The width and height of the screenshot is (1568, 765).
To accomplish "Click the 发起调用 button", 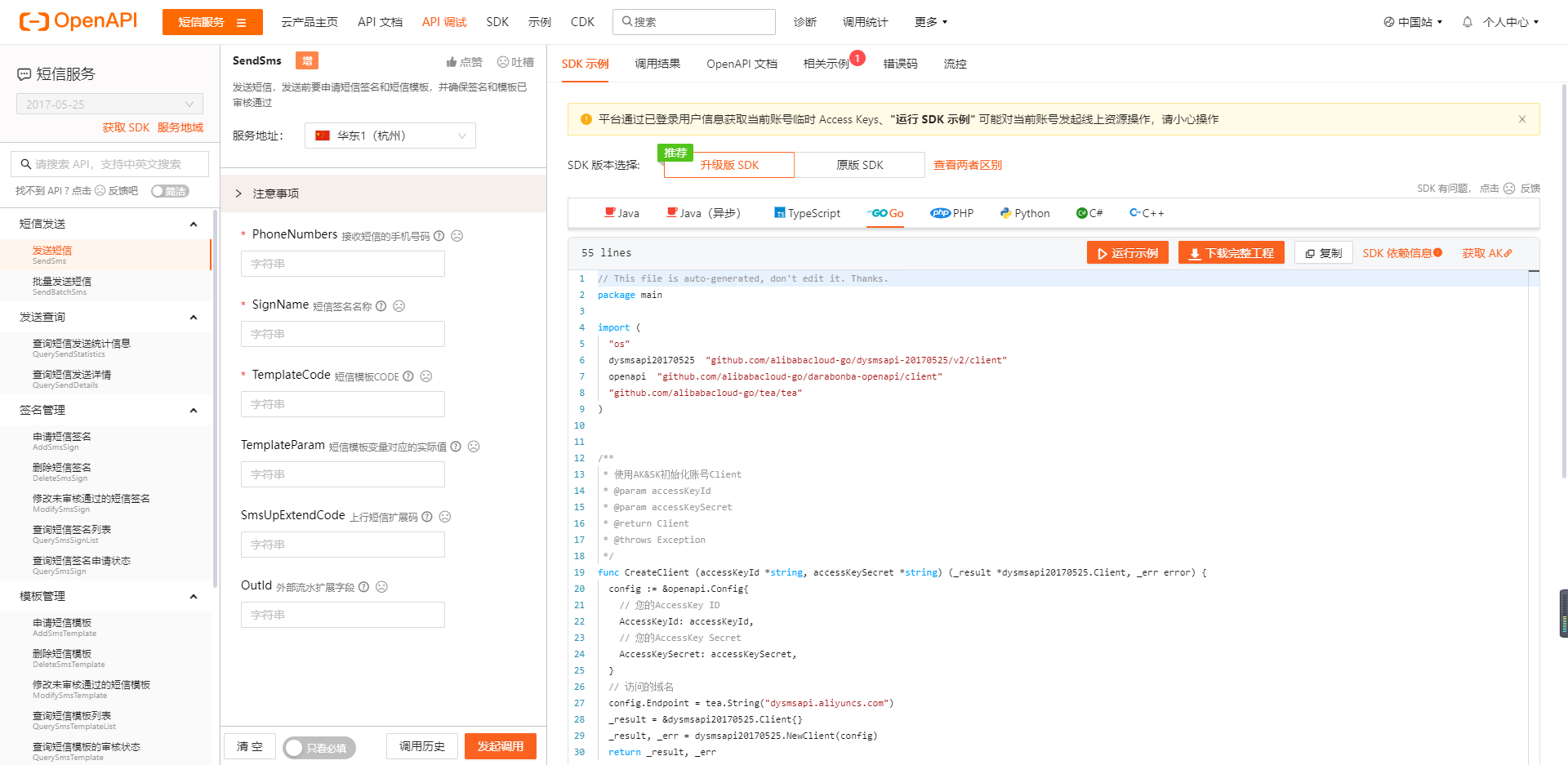I will pos(501,746).
